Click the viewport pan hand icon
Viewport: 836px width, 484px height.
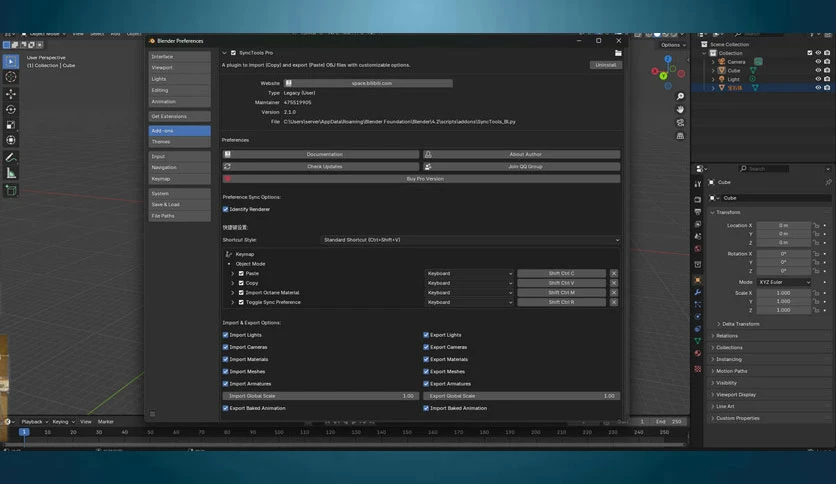(x=680, y=109)
